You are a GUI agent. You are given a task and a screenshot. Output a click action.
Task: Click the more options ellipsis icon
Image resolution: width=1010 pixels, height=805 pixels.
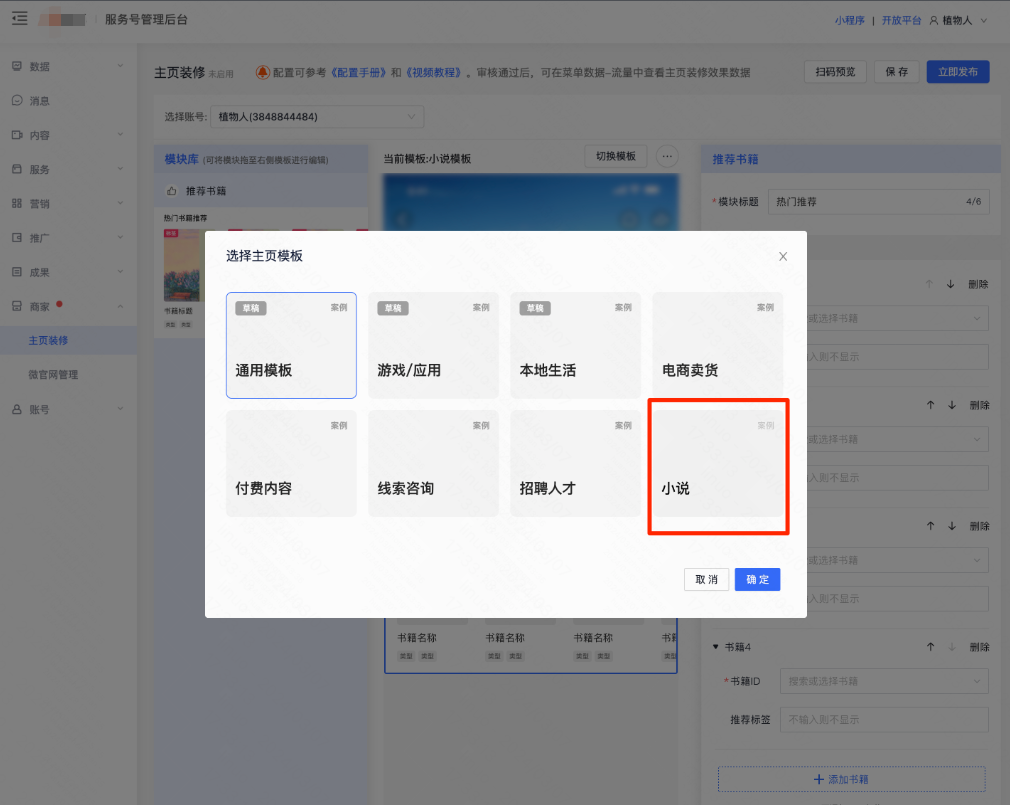tap(668, 157)
